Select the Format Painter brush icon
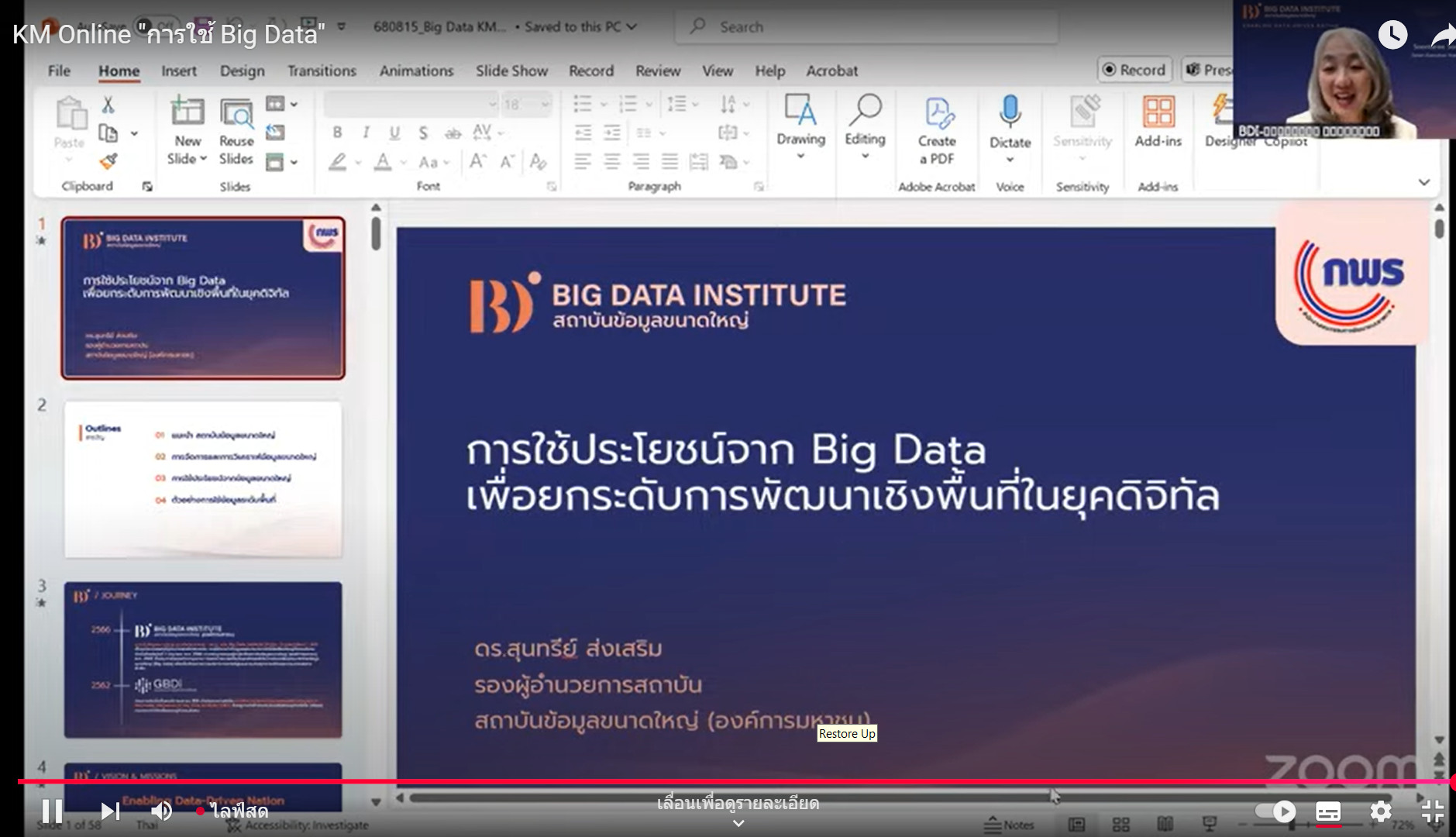 pos(108,161)
